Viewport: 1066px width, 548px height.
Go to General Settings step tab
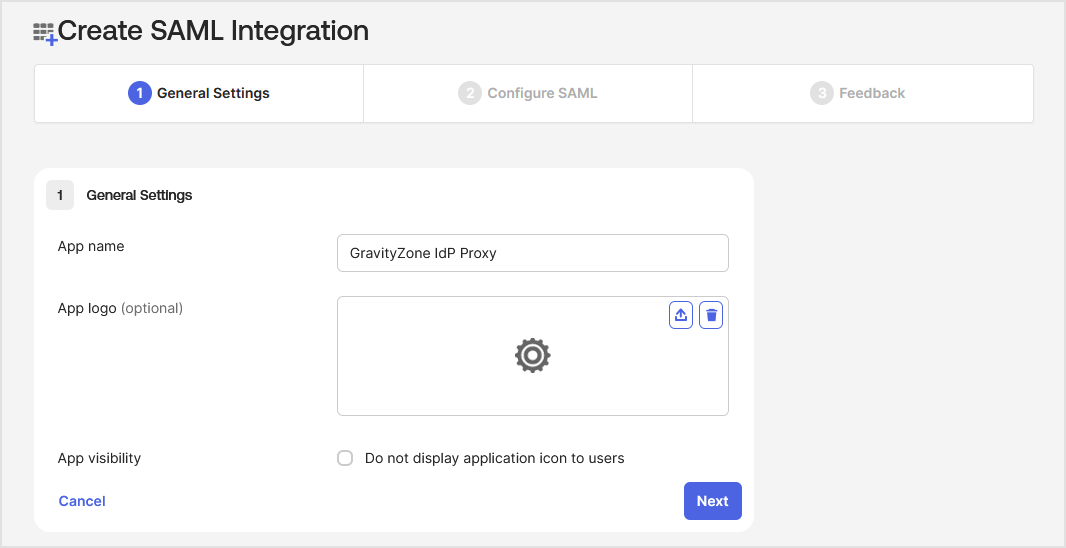point(199,93)
